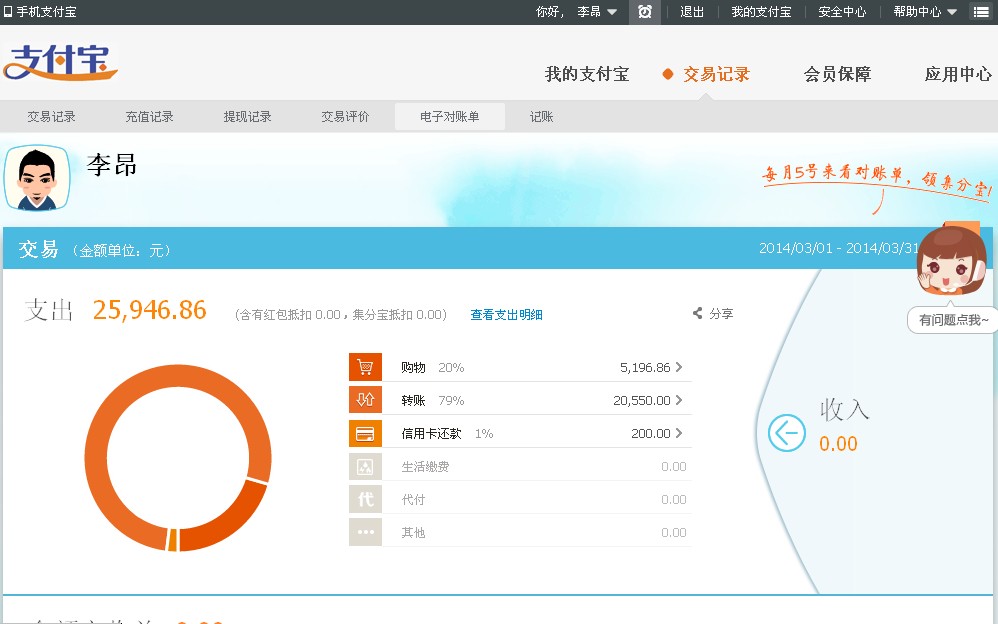Image resolution: width=998 pixels, height=624 pixels.
Task: Expand the 李昂 account dropdown
Action: point(611,12)
